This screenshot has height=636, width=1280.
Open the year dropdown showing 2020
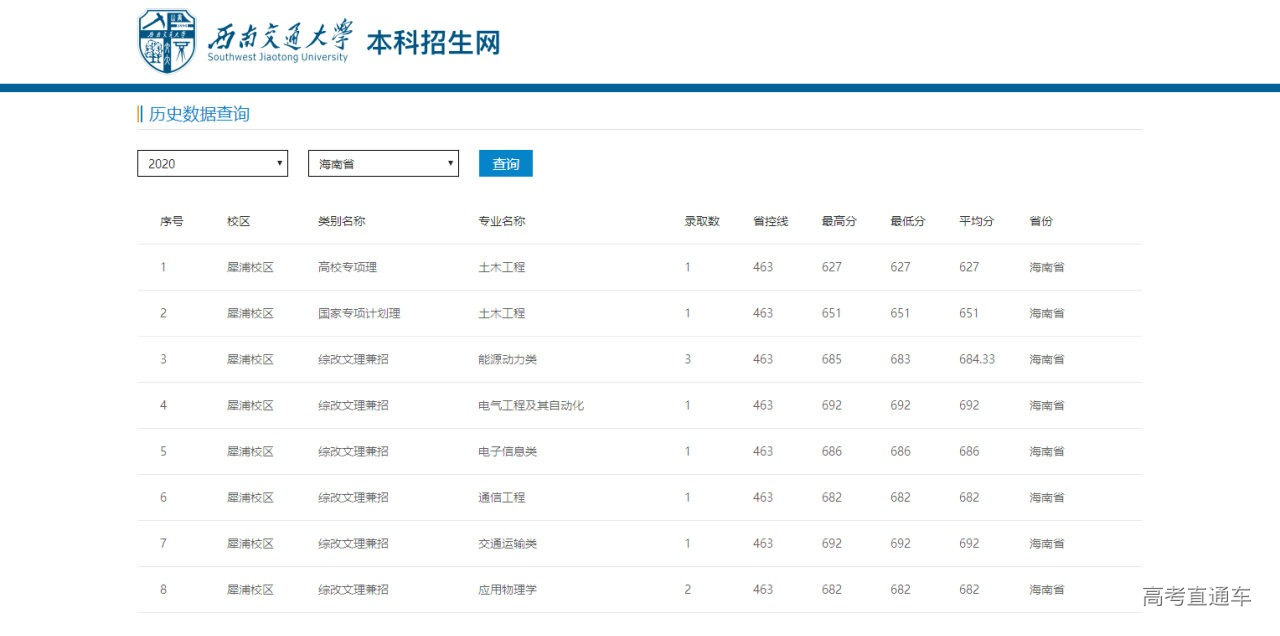[x=211, y=163]
